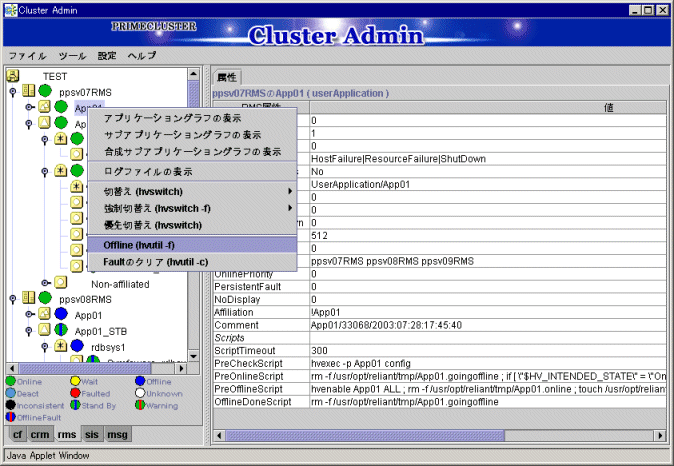
Task: Click the Cluster Admin title bar icon
Action: point(10,10)
